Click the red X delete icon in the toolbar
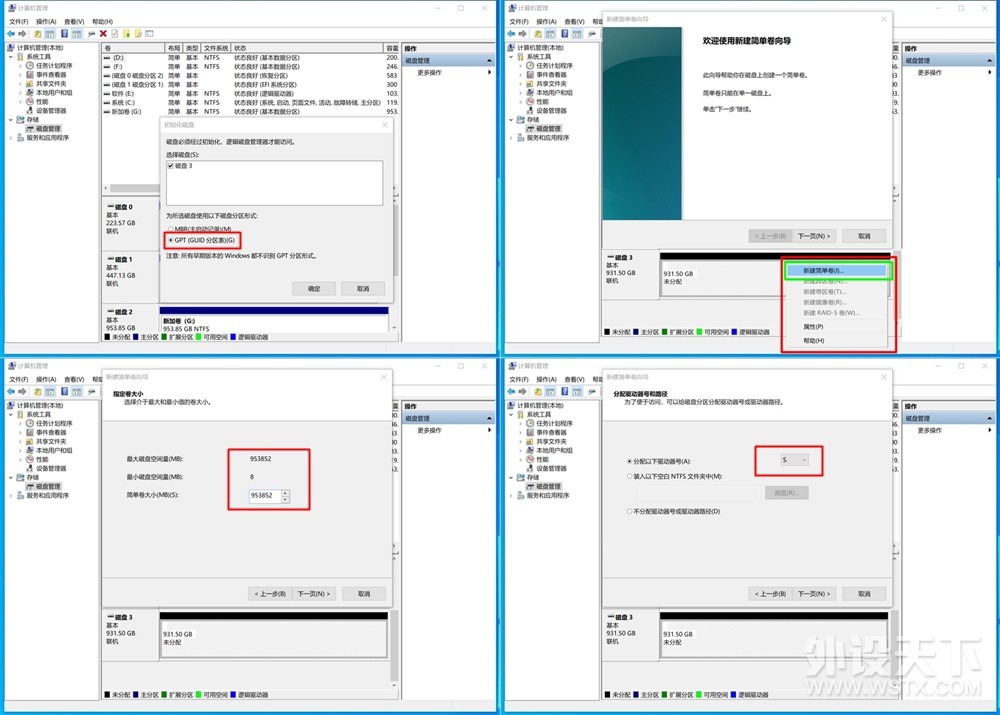This screenshot has height=715, width=1000. tap(103, 34)
